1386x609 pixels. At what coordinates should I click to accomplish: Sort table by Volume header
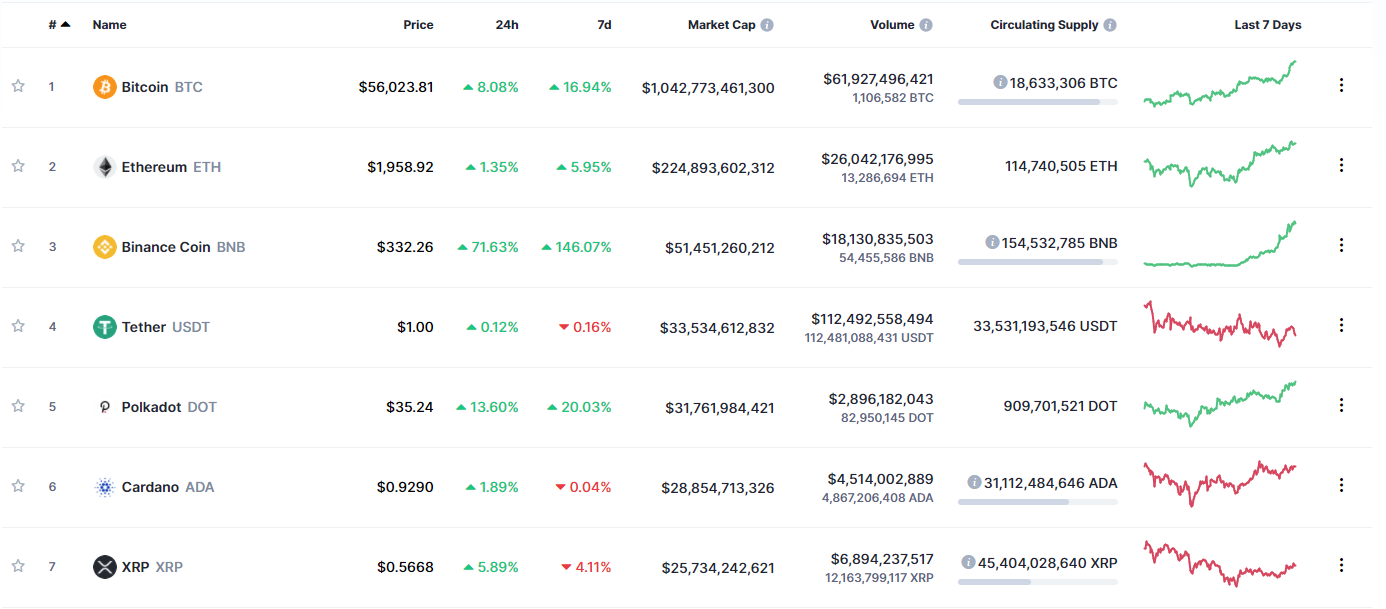click(892, 25)
